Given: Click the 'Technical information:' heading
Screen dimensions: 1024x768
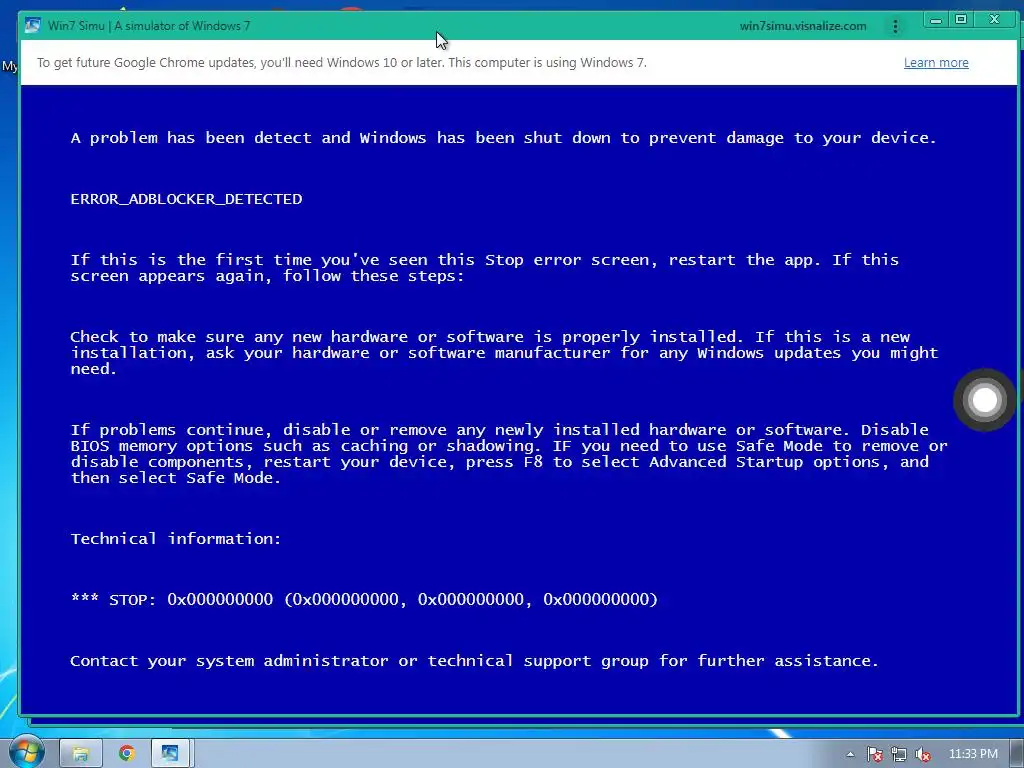Looking at the screenshot, I should [176, 539].
